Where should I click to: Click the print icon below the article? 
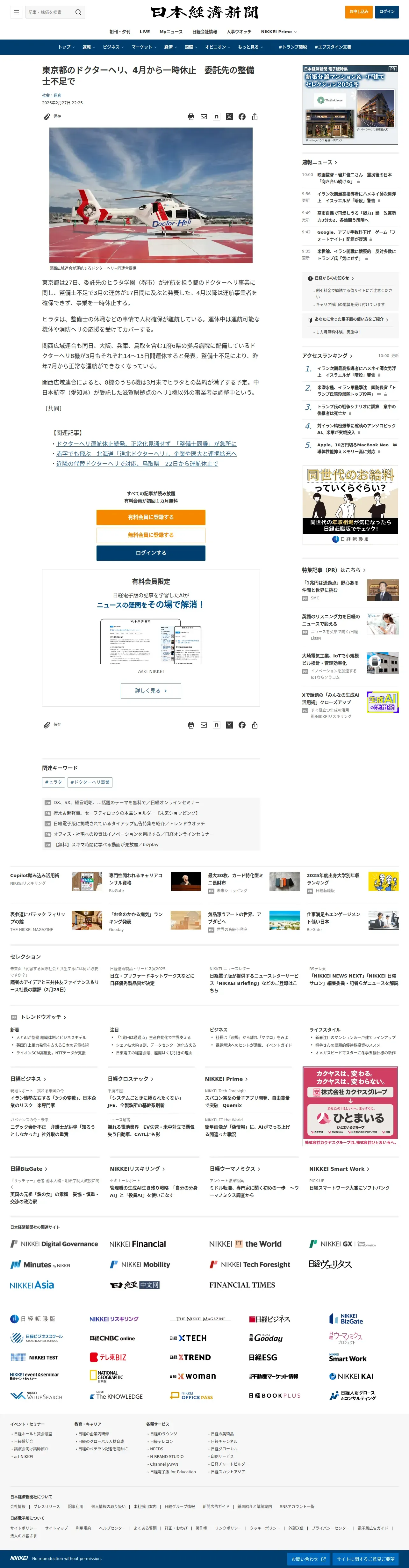click(x=191, y=725)
